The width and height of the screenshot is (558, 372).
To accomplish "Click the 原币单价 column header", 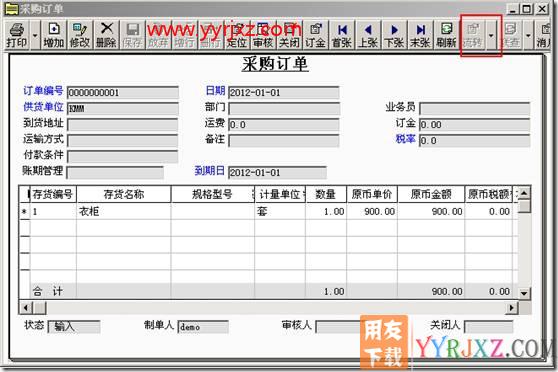I will click(372, 194).
